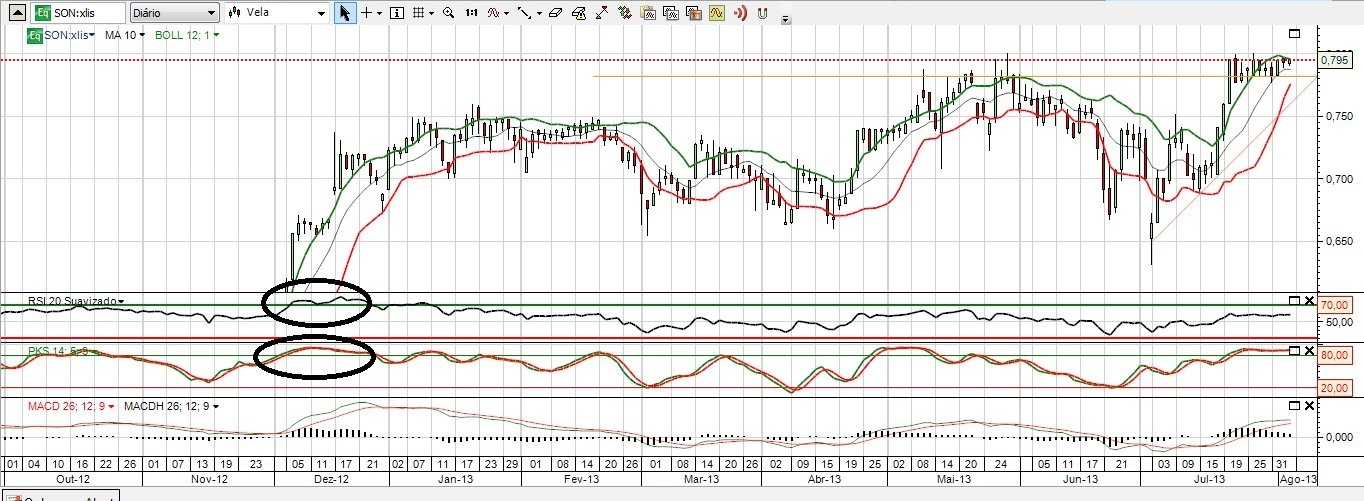Screen dimensions: 1364x501
Task: Click the add indicator wave icon
Action: tap(494, 13)
